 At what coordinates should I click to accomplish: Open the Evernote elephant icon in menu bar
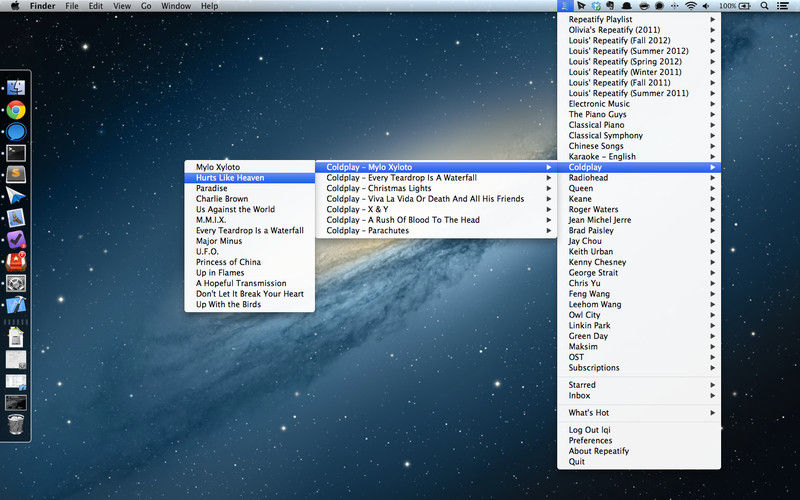610,6
